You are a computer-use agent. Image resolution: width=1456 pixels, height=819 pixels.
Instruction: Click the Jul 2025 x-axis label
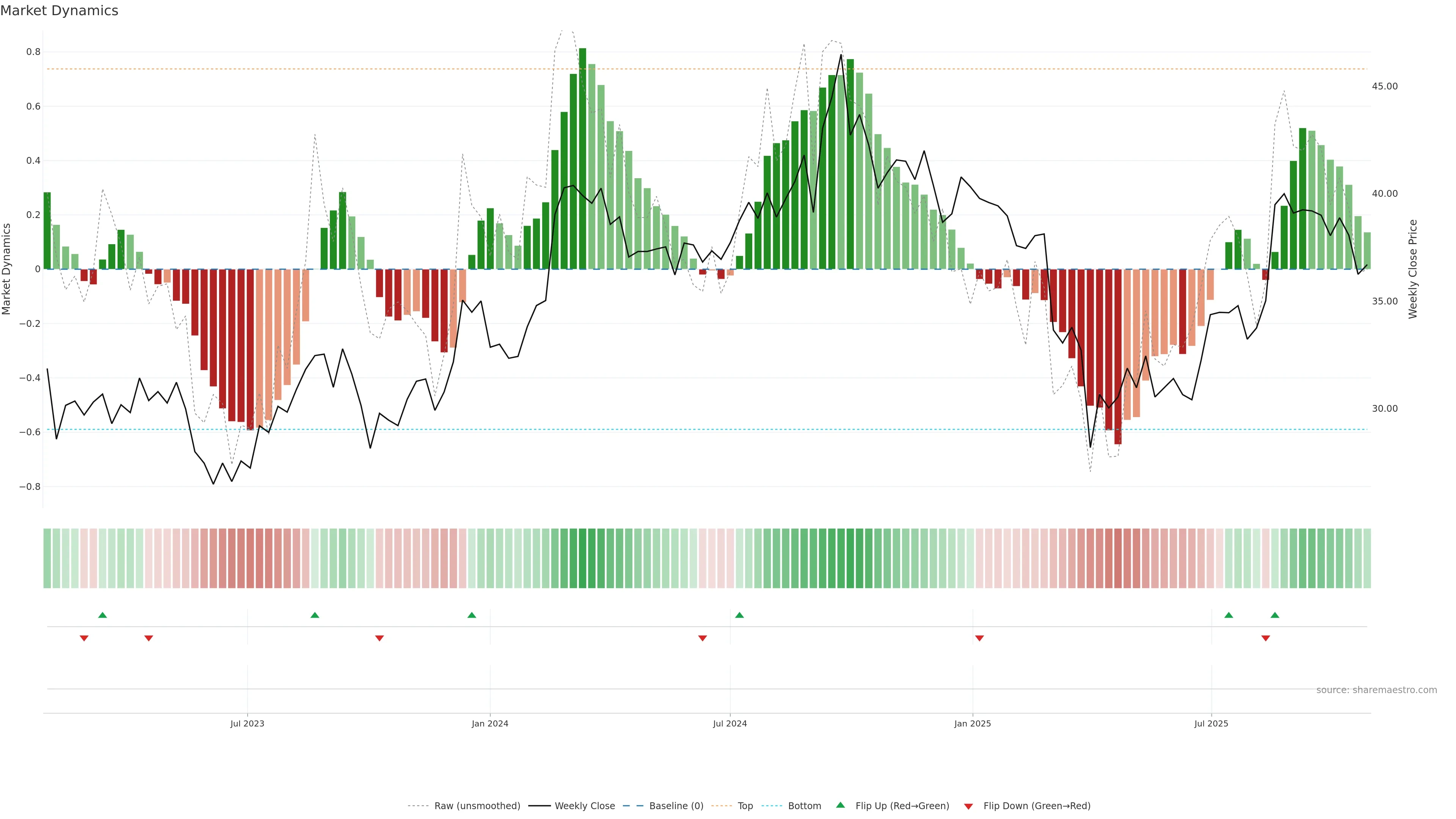coord(1211,723)
